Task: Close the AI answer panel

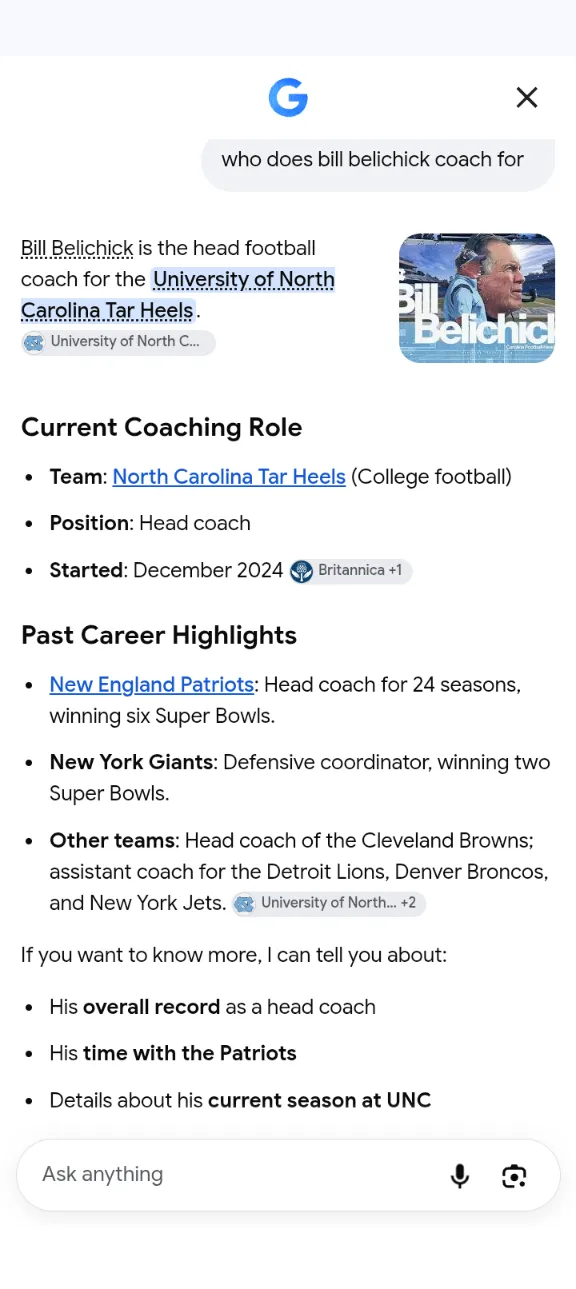Action: point(527,97)
